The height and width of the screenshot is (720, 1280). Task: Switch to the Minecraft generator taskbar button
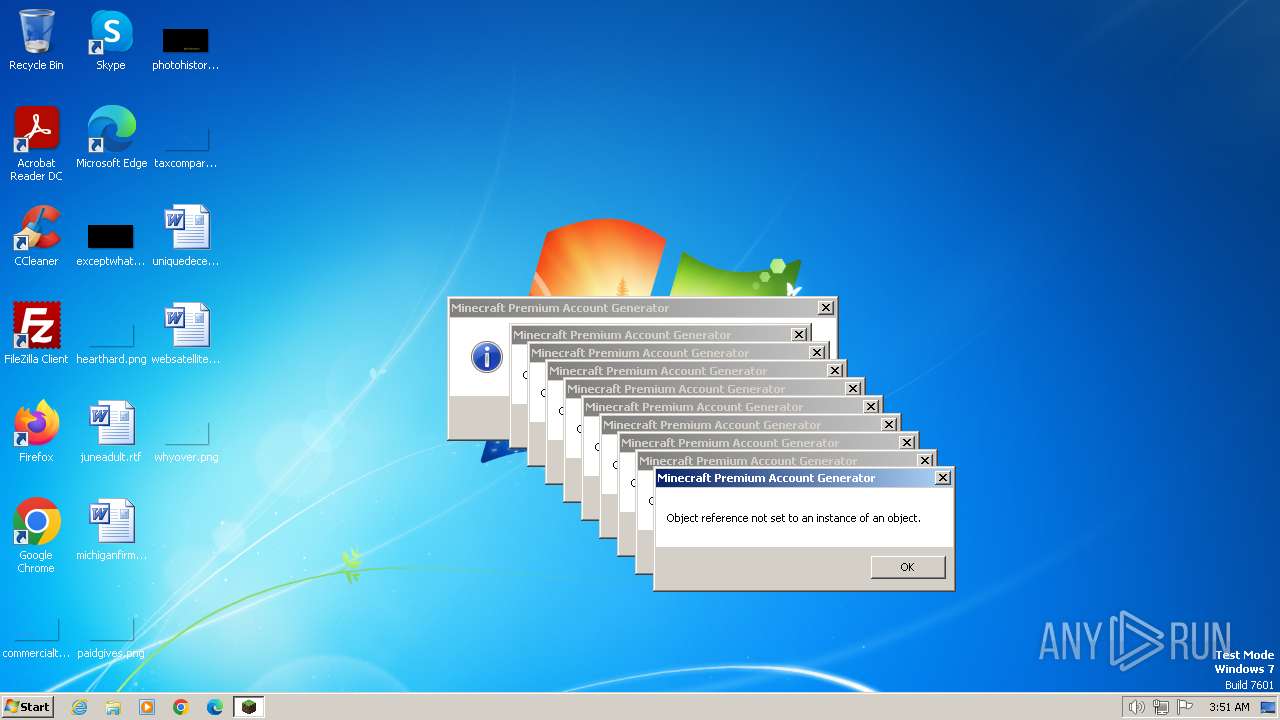pos(248,707)
